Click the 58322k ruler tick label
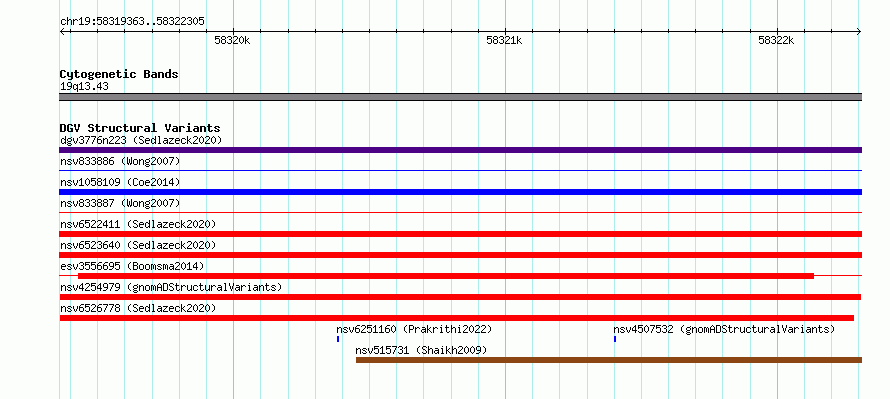The height and width of the screenshot is (399, 890). click(776, 40)
